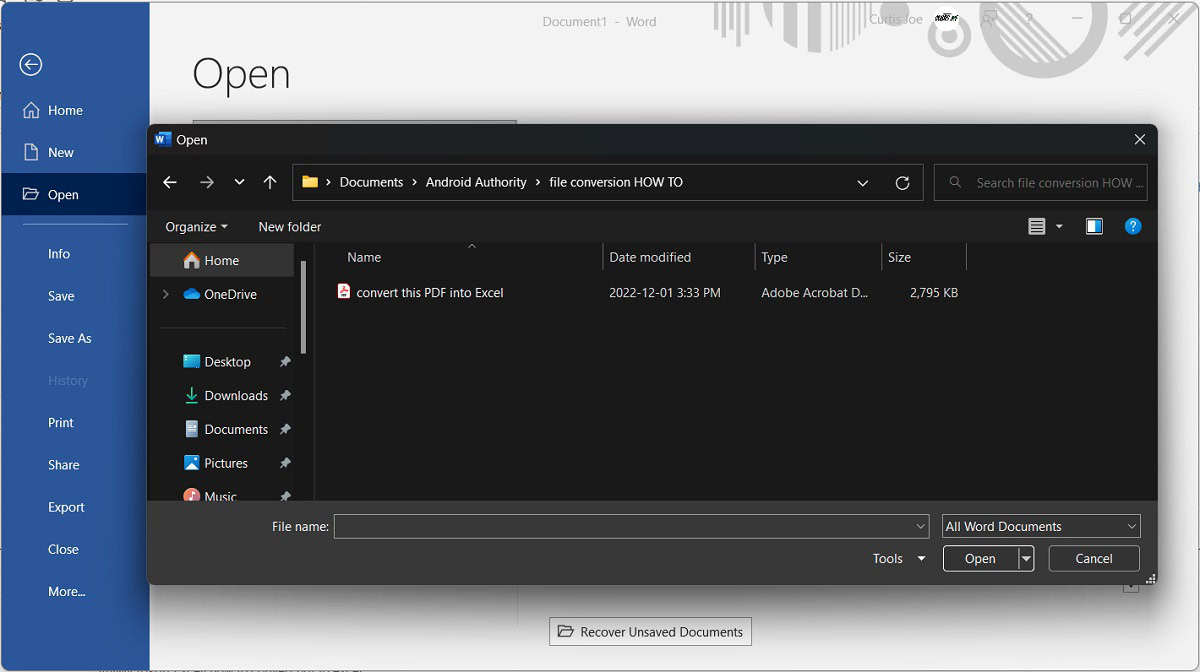
Task: Select the PDF file convert this PDF into Excel
Action: pyautogui.click(x=430, y=293)
